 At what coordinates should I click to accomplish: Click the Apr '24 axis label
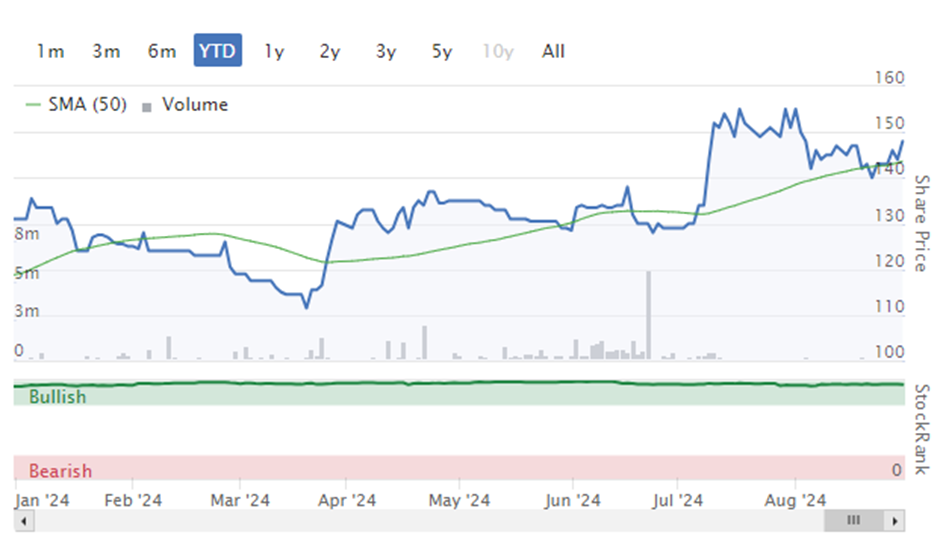tap(347, 500)
